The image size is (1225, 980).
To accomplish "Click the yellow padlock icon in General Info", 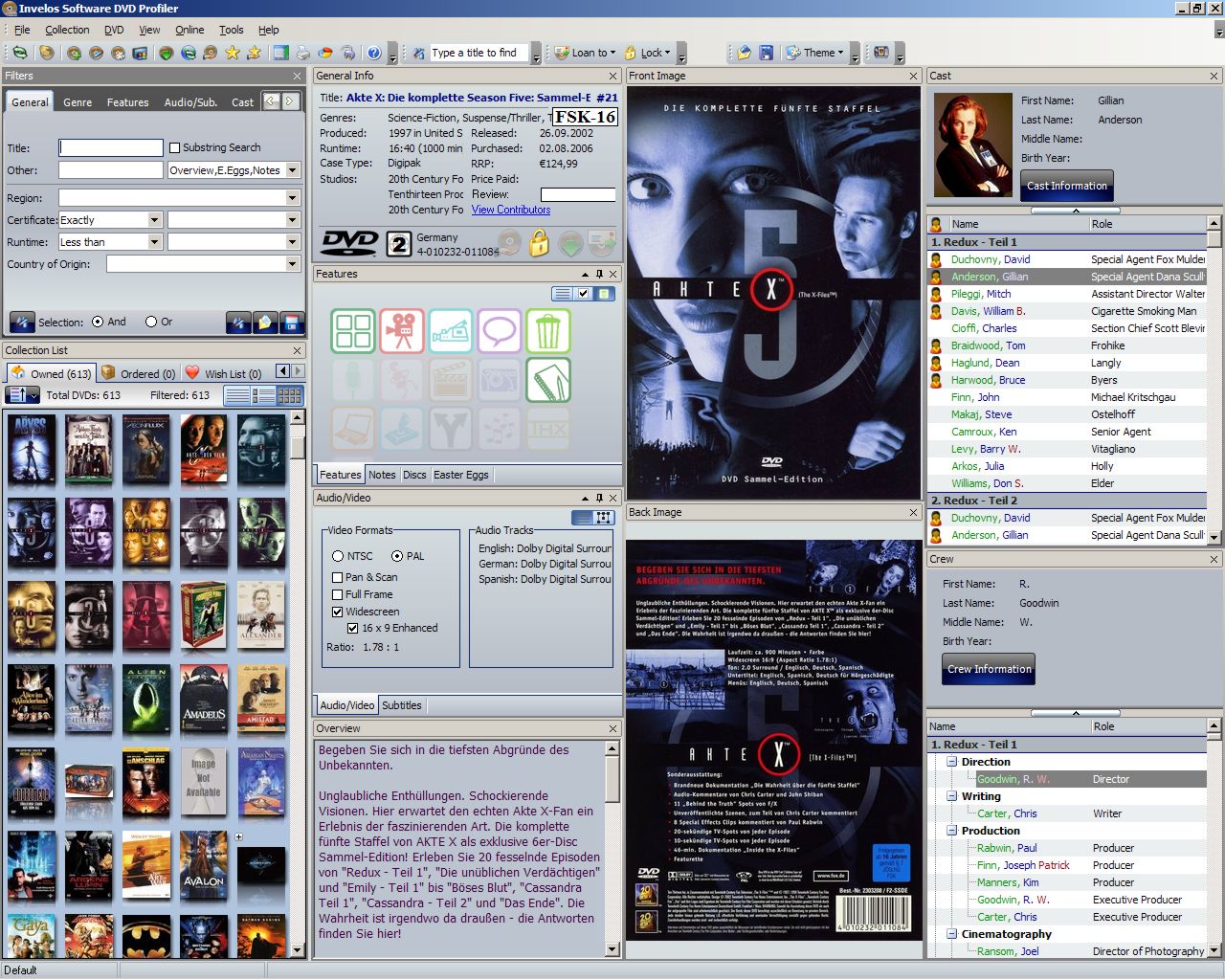I will [x=539, y=244].
